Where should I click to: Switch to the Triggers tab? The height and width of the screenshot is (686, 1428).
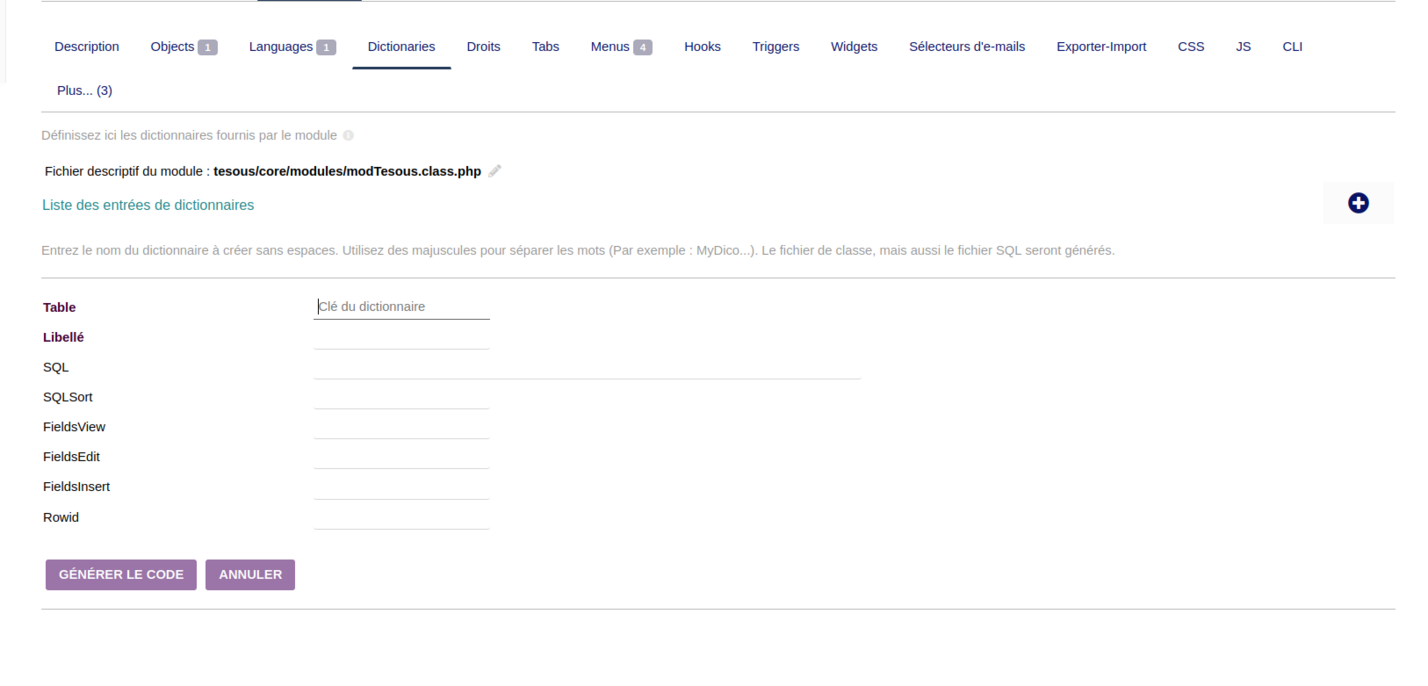coord(775,46)
